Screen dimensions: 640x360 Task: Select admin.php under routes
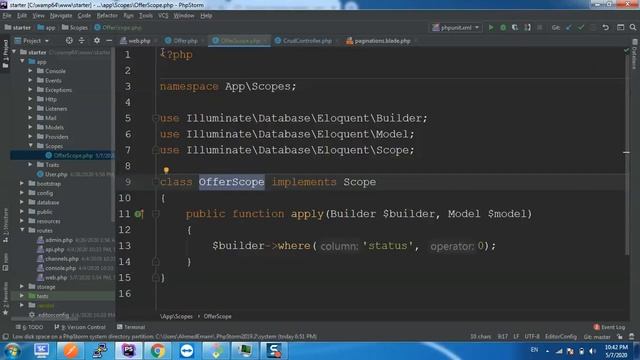click(59, 240)
